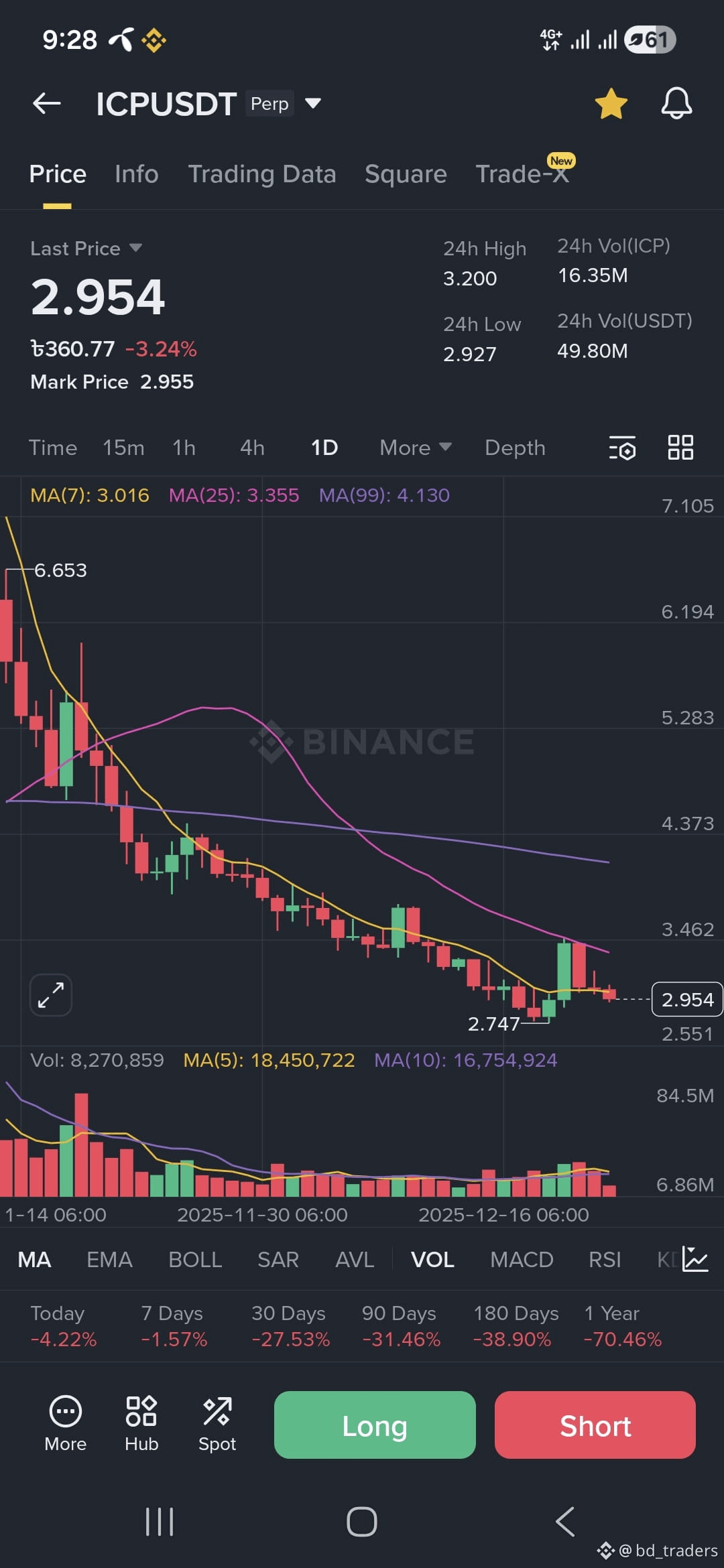Switch to the Info tab

[x=137, y=174]
